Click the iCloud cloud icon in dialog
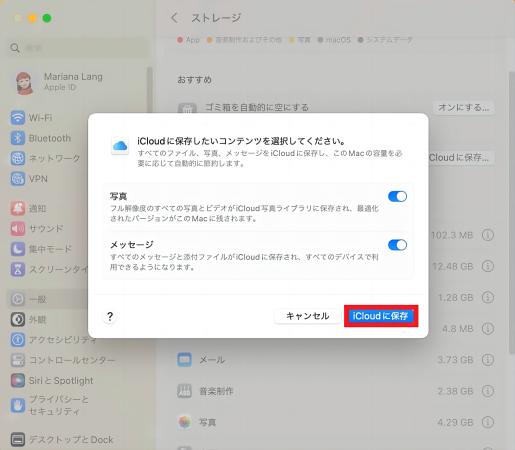Screen dimensions: 515x450 [x=120, y=146]
